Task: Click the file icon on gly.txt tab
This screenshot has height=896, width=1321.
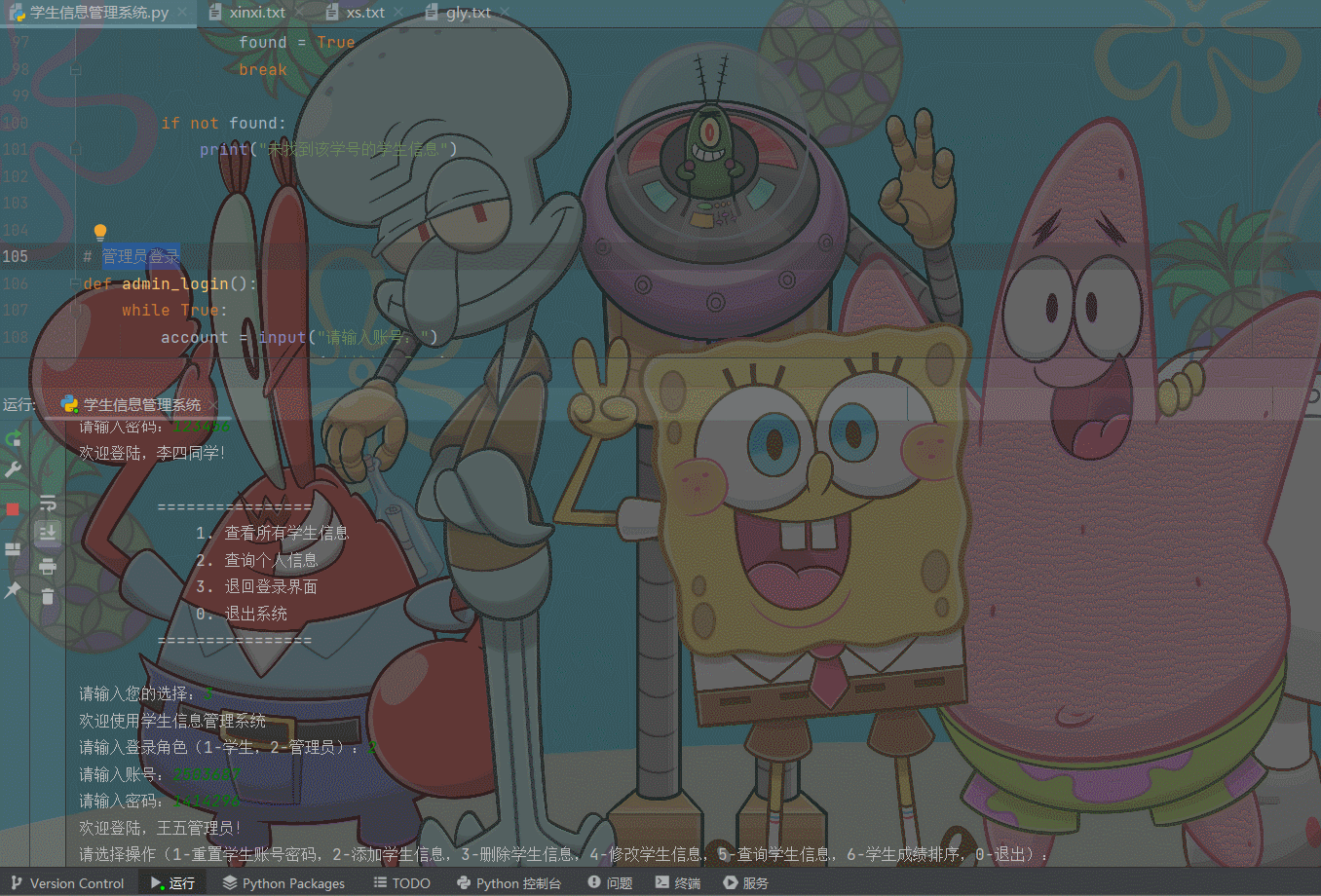Action: pos(432,13)
